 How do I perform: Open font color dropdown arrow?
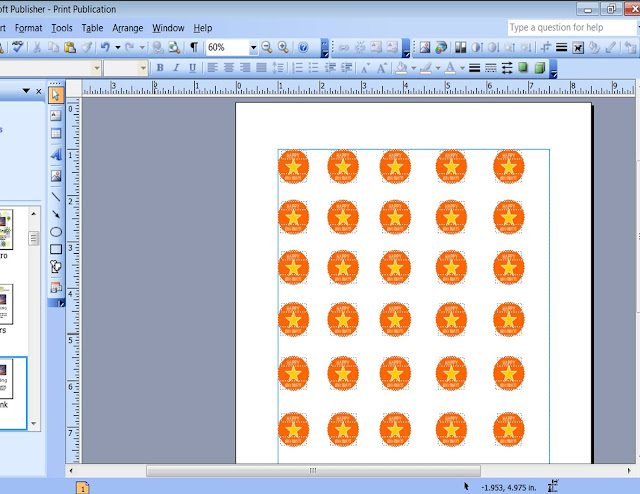[x=462, y=68]
